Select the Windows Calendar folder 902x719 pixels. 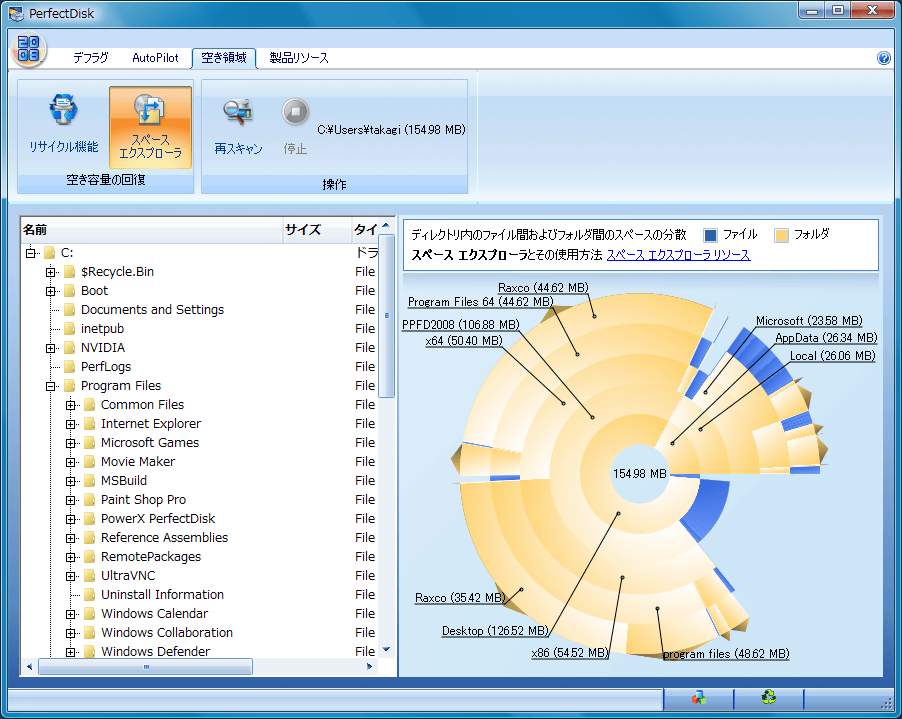point(154,613)
